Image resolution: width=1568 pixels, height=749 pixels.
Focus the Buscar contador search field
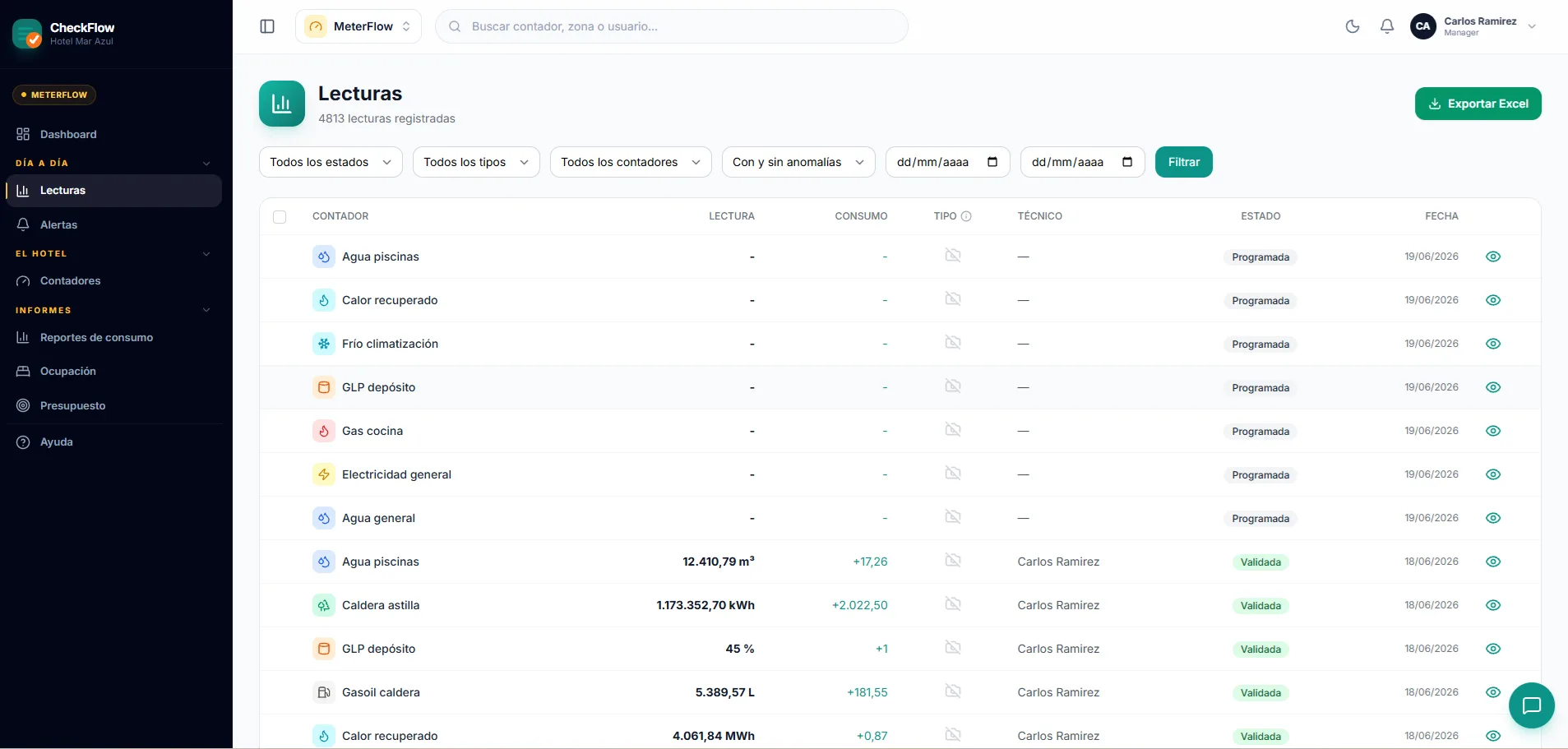[x=672, y=26]
